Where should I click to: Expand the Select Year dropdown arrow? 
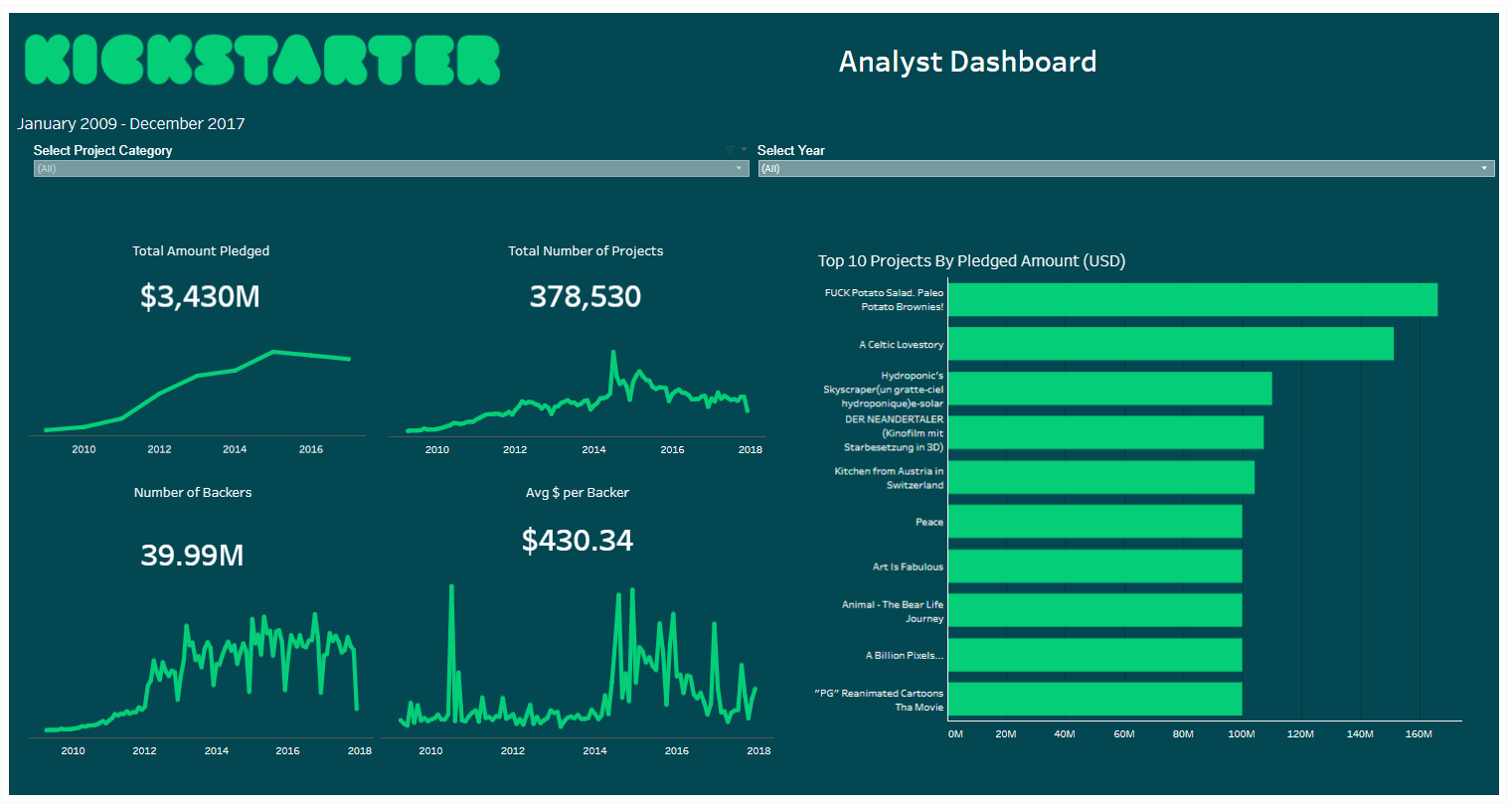click(1485, 168)
